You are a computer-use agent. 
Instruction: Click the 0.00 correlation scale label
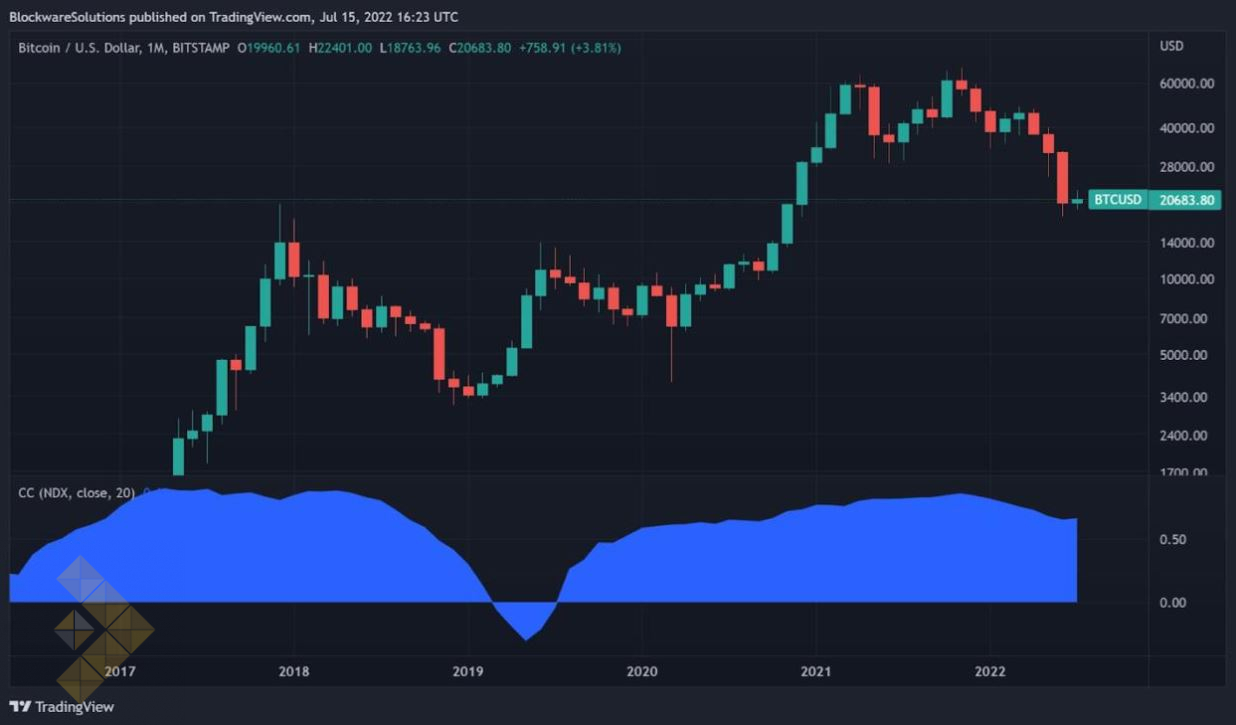(1172, 602)
